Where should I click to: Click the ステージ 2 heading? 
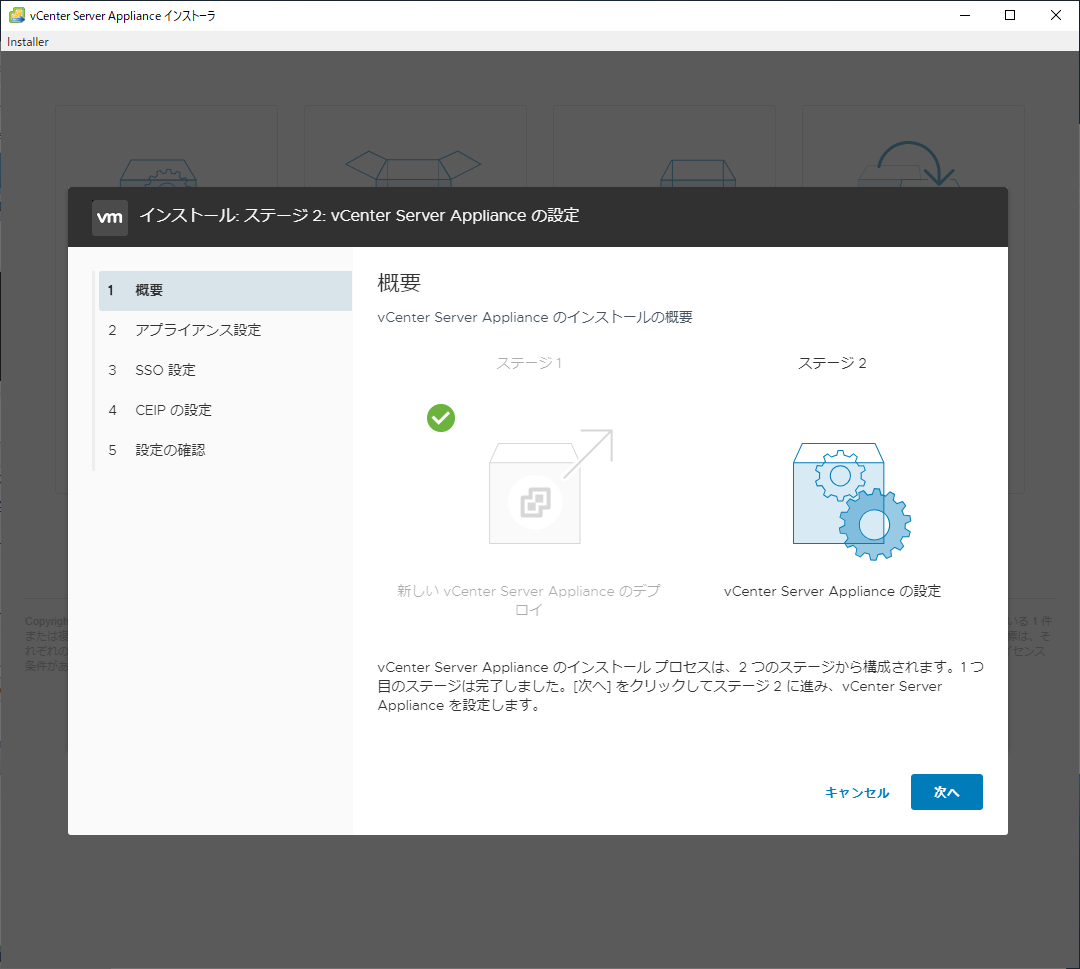click(832, 363)
